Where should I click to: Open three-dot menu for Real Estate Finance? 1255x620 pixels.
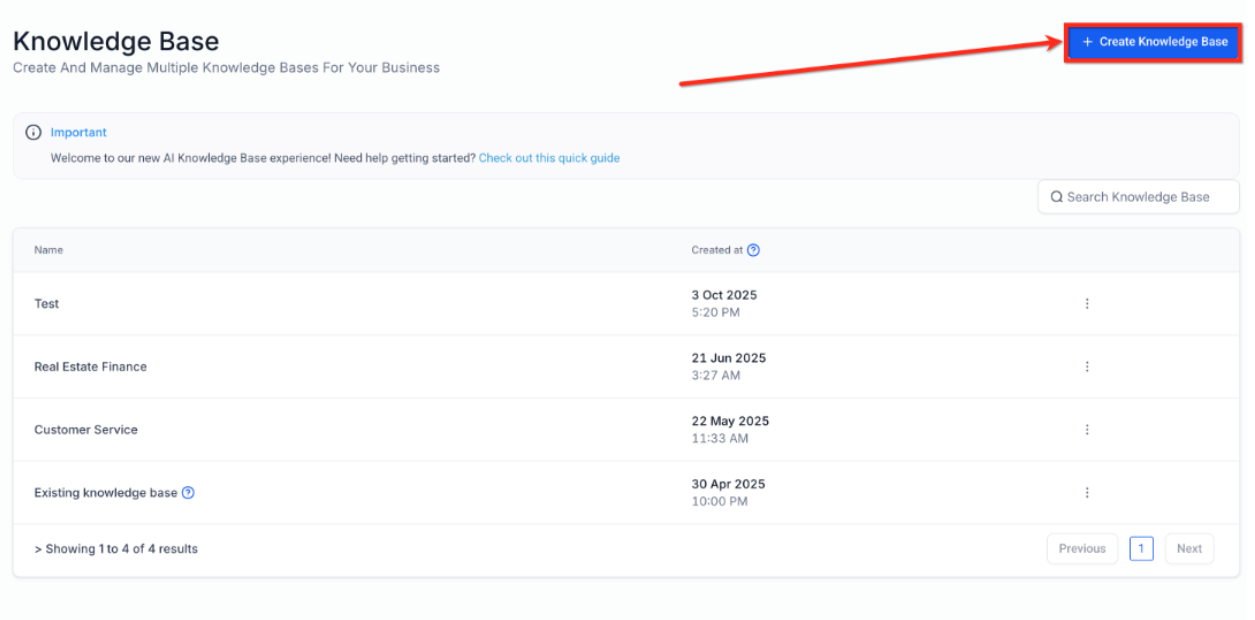tap(1087, 367)
